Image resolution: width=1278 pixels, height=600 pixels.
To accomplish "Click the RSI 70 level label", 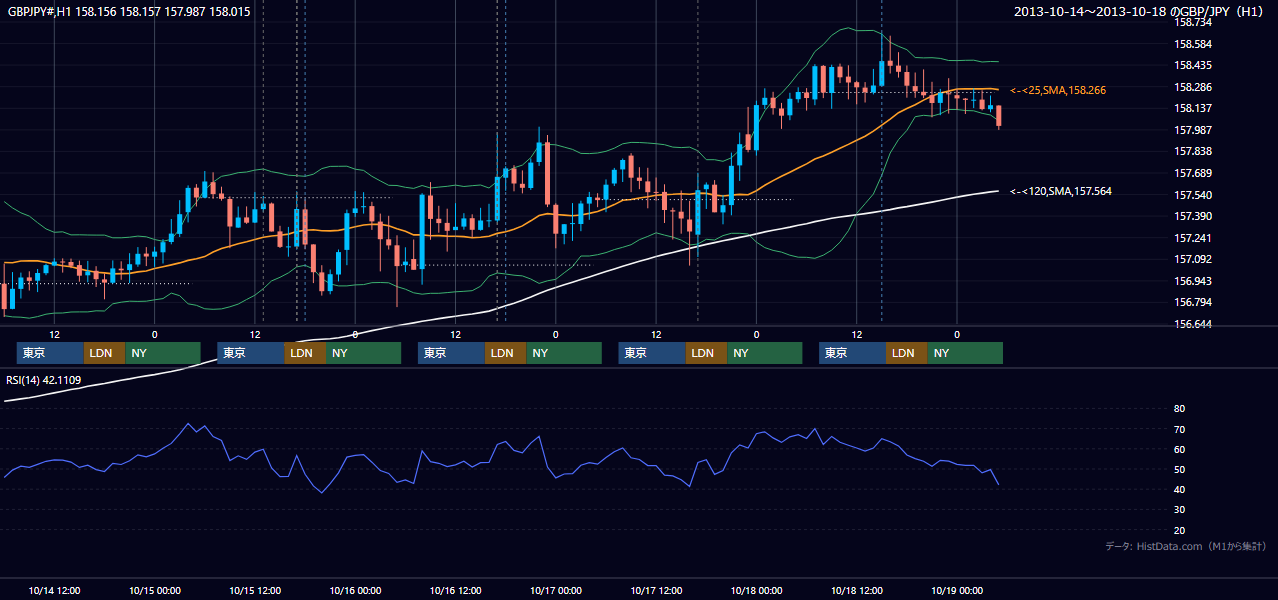I will pyautogui.click(x=1179, y=429).
